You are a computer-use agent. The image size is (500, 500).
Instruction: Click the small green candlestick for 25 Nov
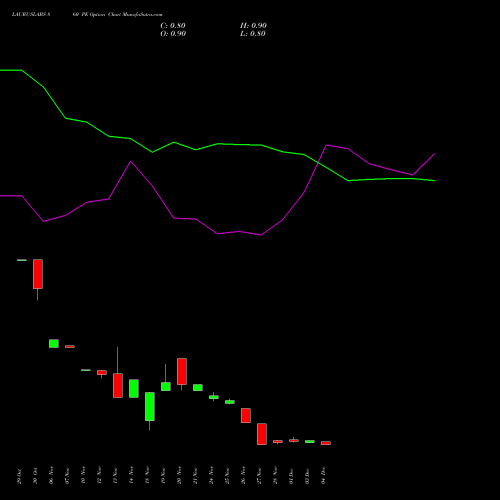230,402
